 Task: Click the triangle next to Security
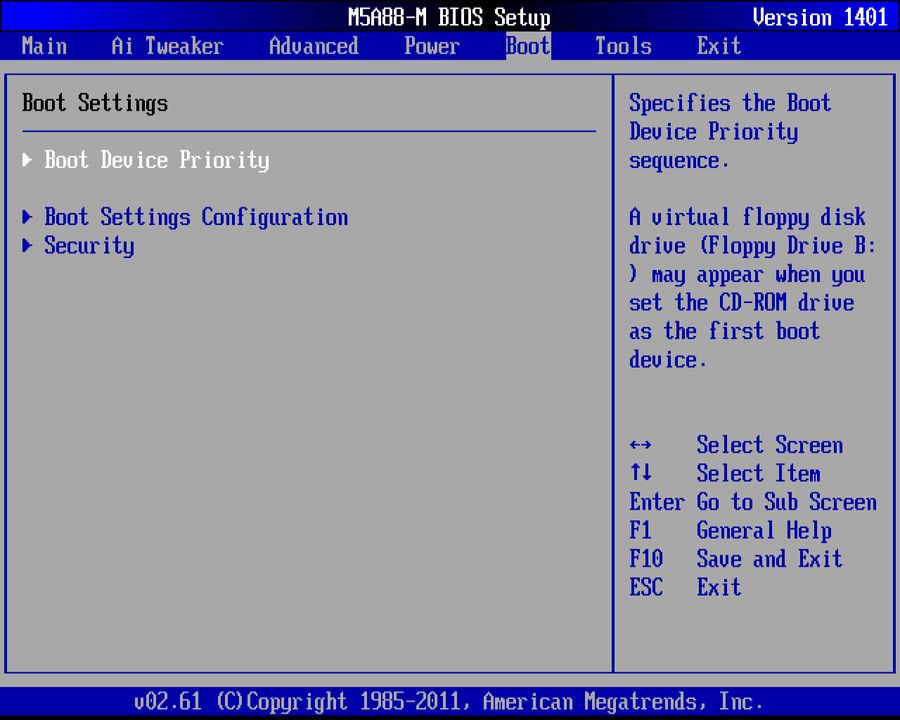pos(27,246)
